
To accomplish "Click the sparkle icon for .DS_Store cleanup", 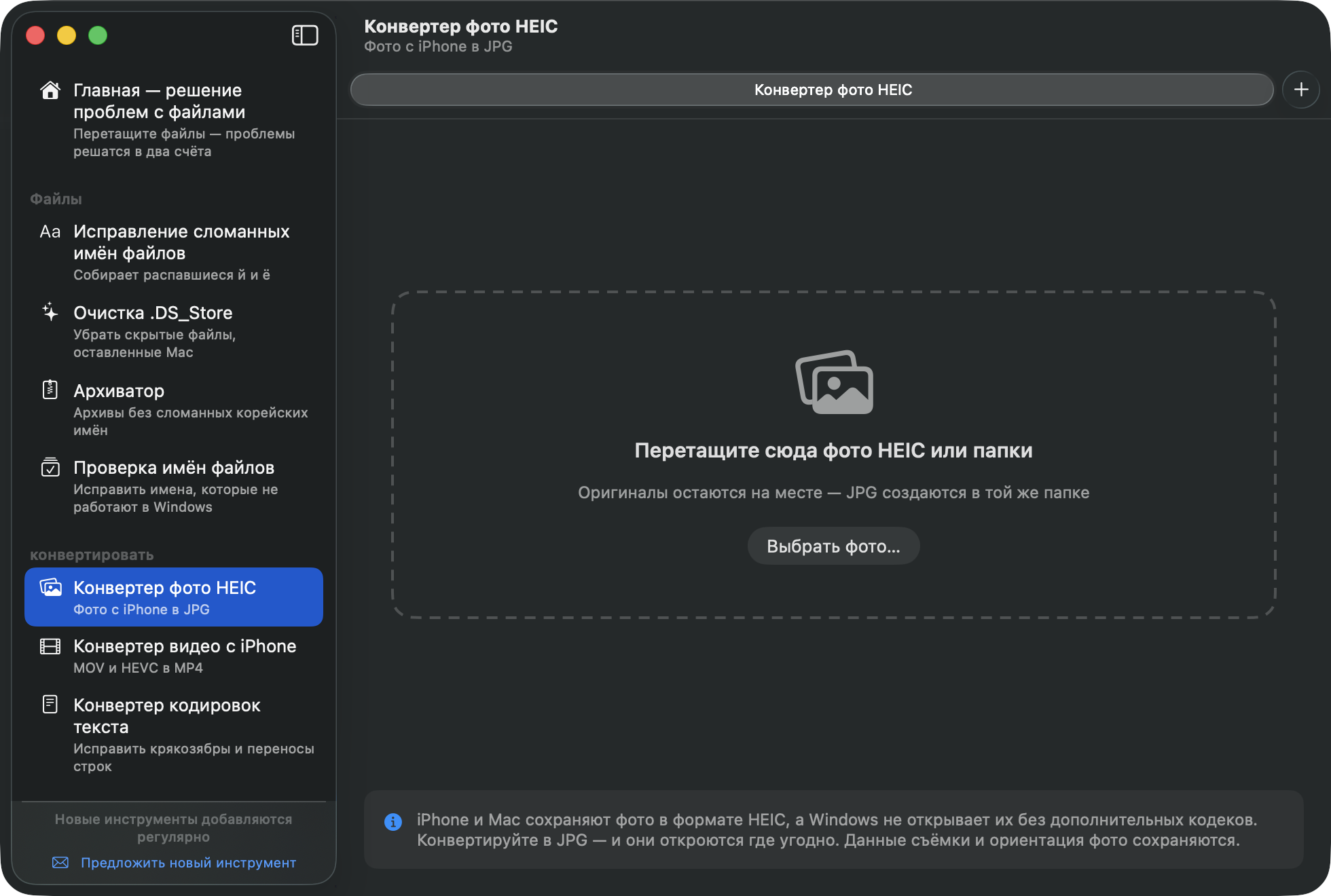I will click(50, 312).
